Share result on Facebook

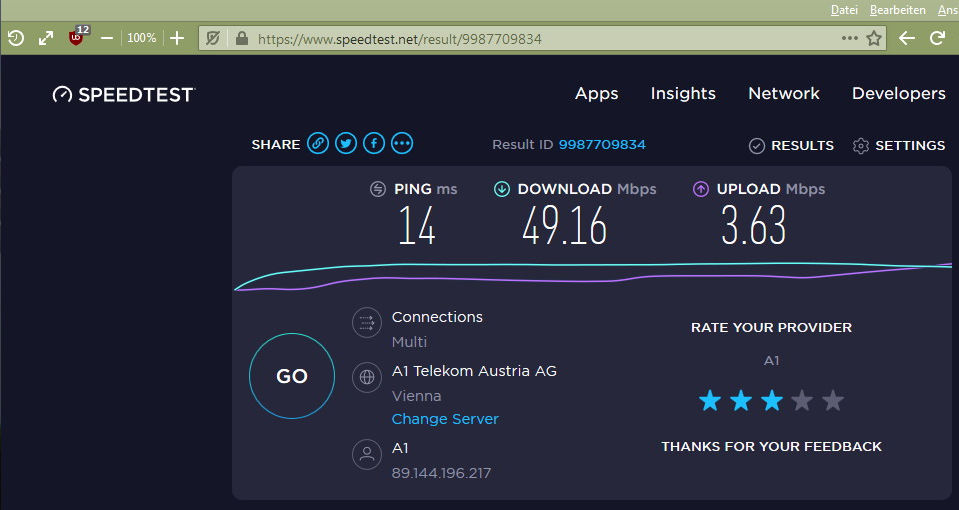click(x=374, y=144)
